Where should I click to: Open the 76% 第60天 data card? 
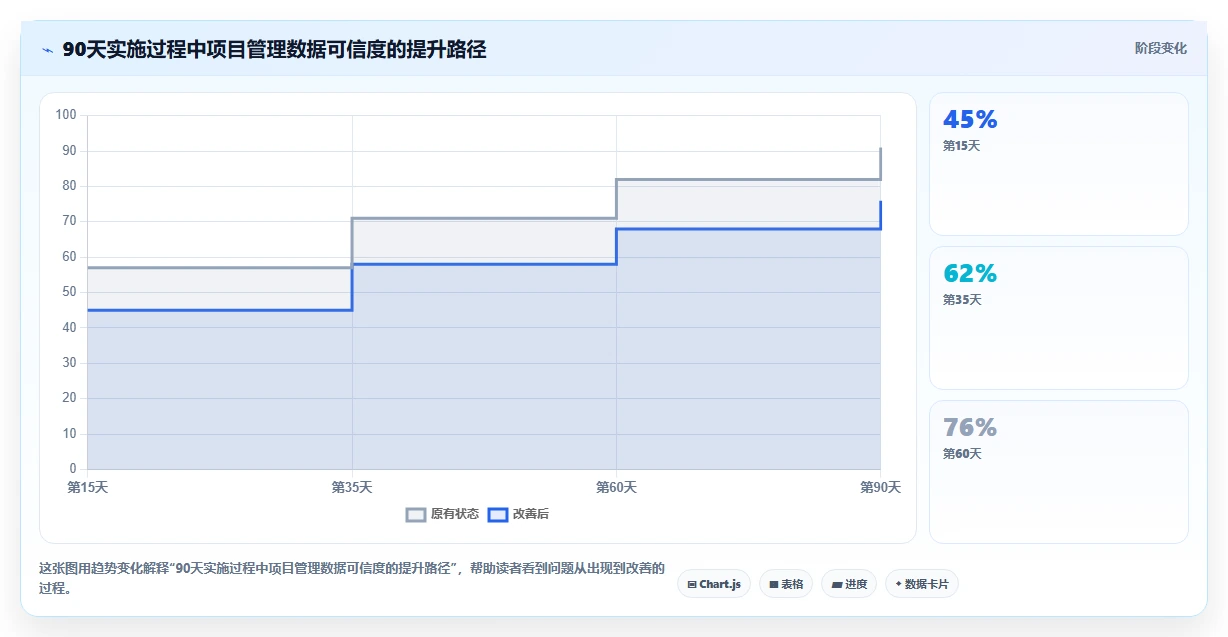pos(1059,472)
